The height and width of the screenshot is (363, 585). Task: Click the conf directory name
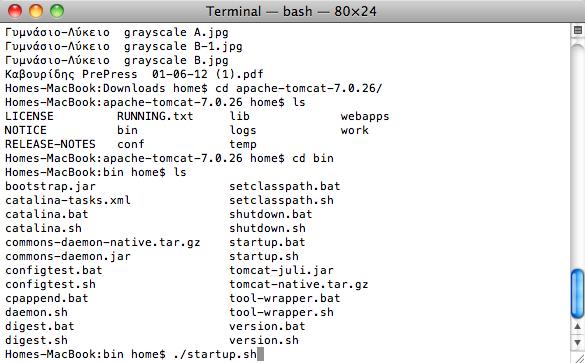click(x=131, y=144)
